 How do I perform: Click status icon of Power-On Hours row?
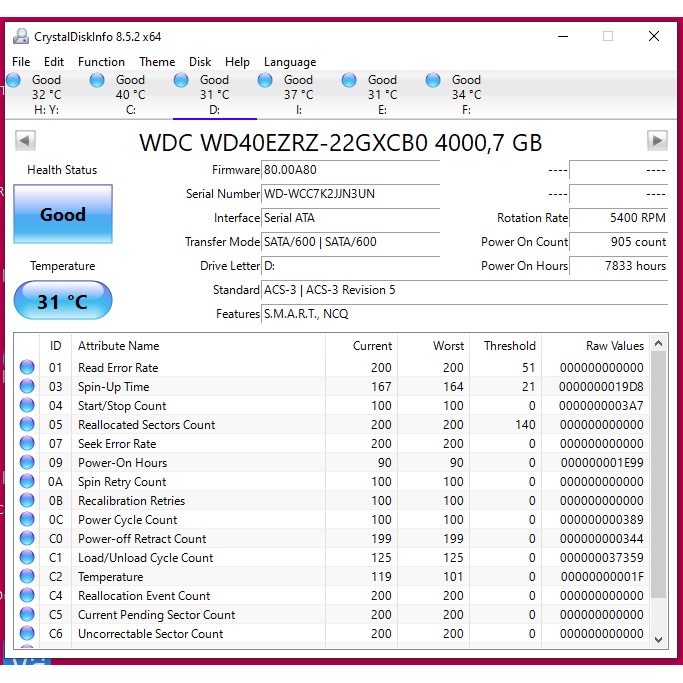point(27,463)
